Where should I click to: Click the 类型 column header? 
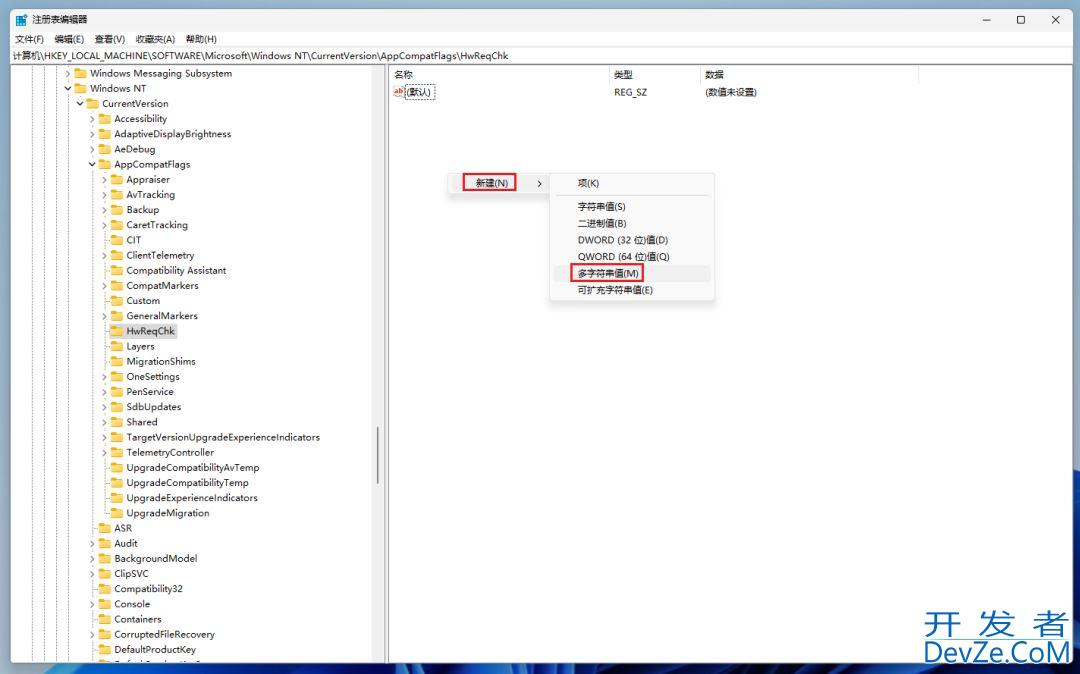point(654,74)
